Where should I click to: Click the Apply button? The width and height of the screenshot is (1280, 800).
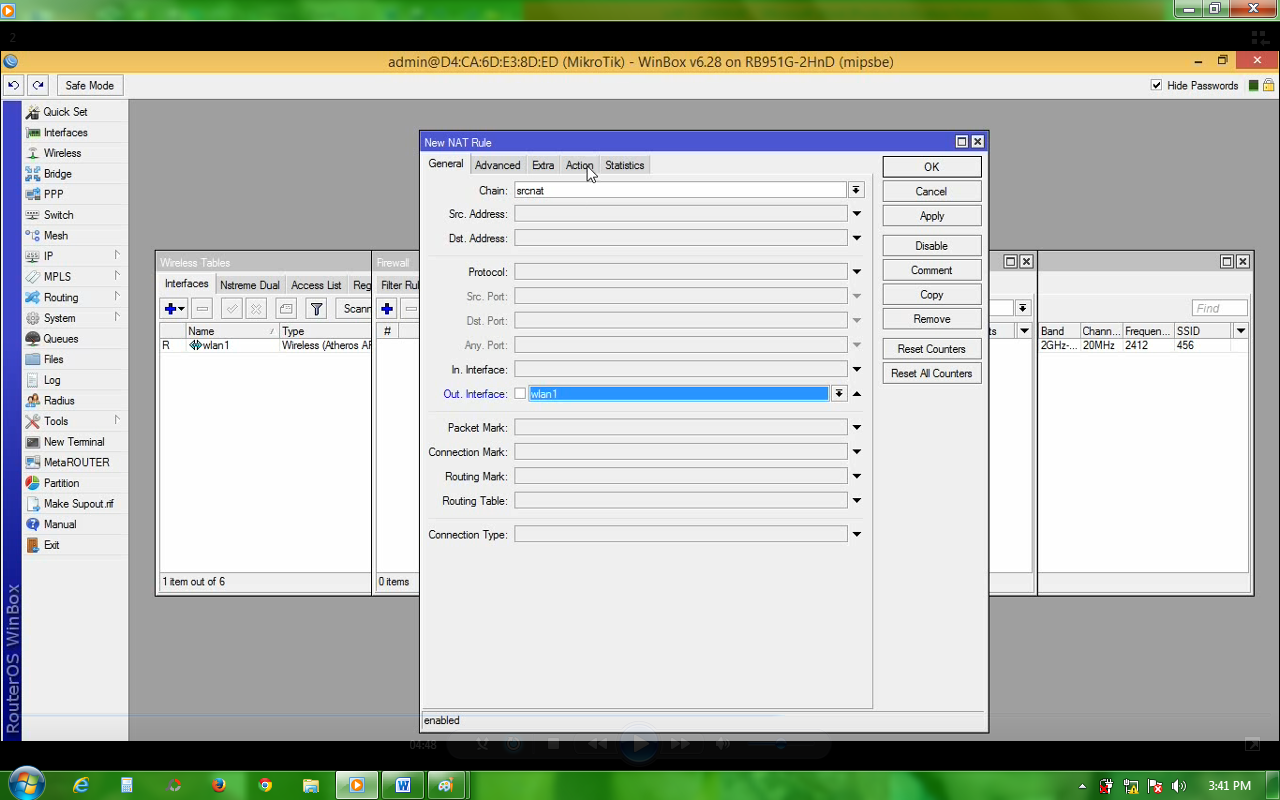click(x=931, y=216)
